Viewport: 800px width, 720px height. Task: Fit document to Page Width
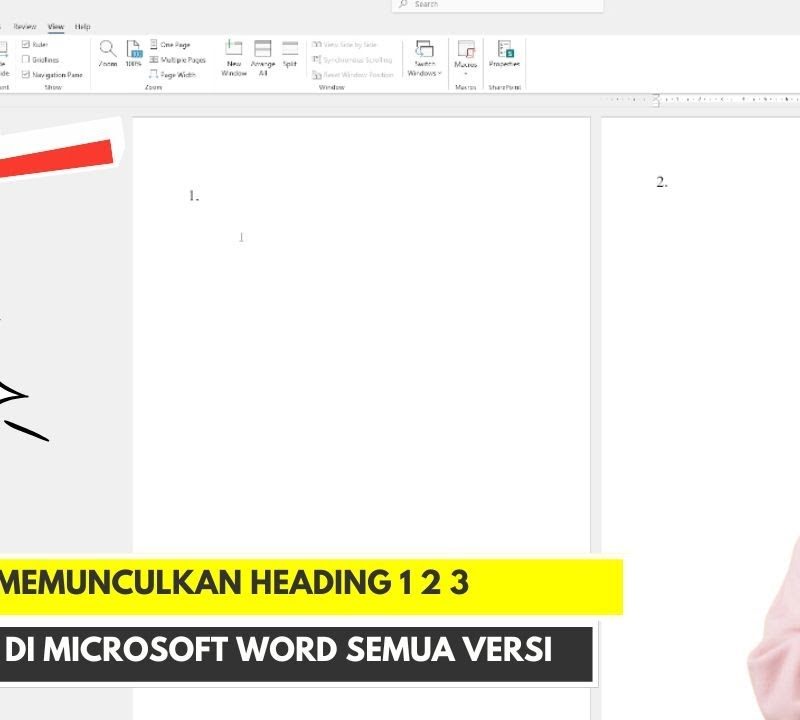[x=172, y=75]
